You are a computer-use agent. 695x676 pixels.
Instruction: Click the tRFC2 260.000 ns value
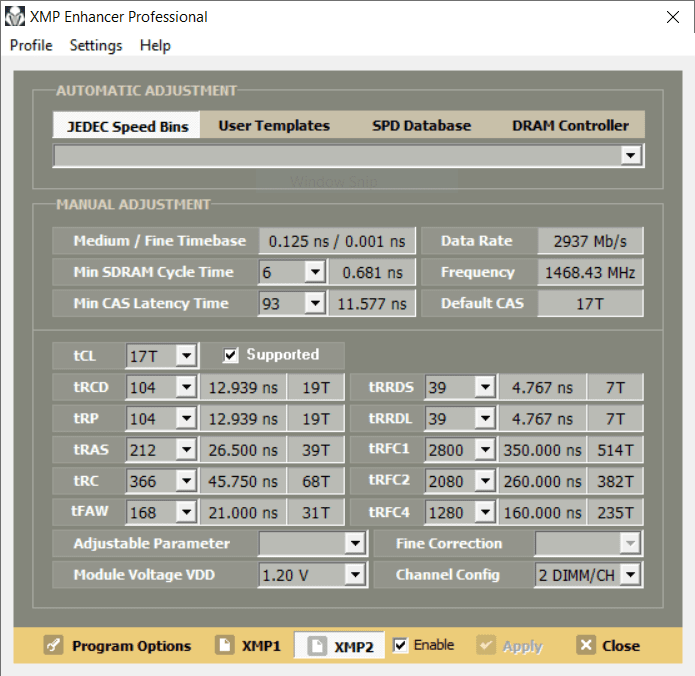(x=543, y=481)
